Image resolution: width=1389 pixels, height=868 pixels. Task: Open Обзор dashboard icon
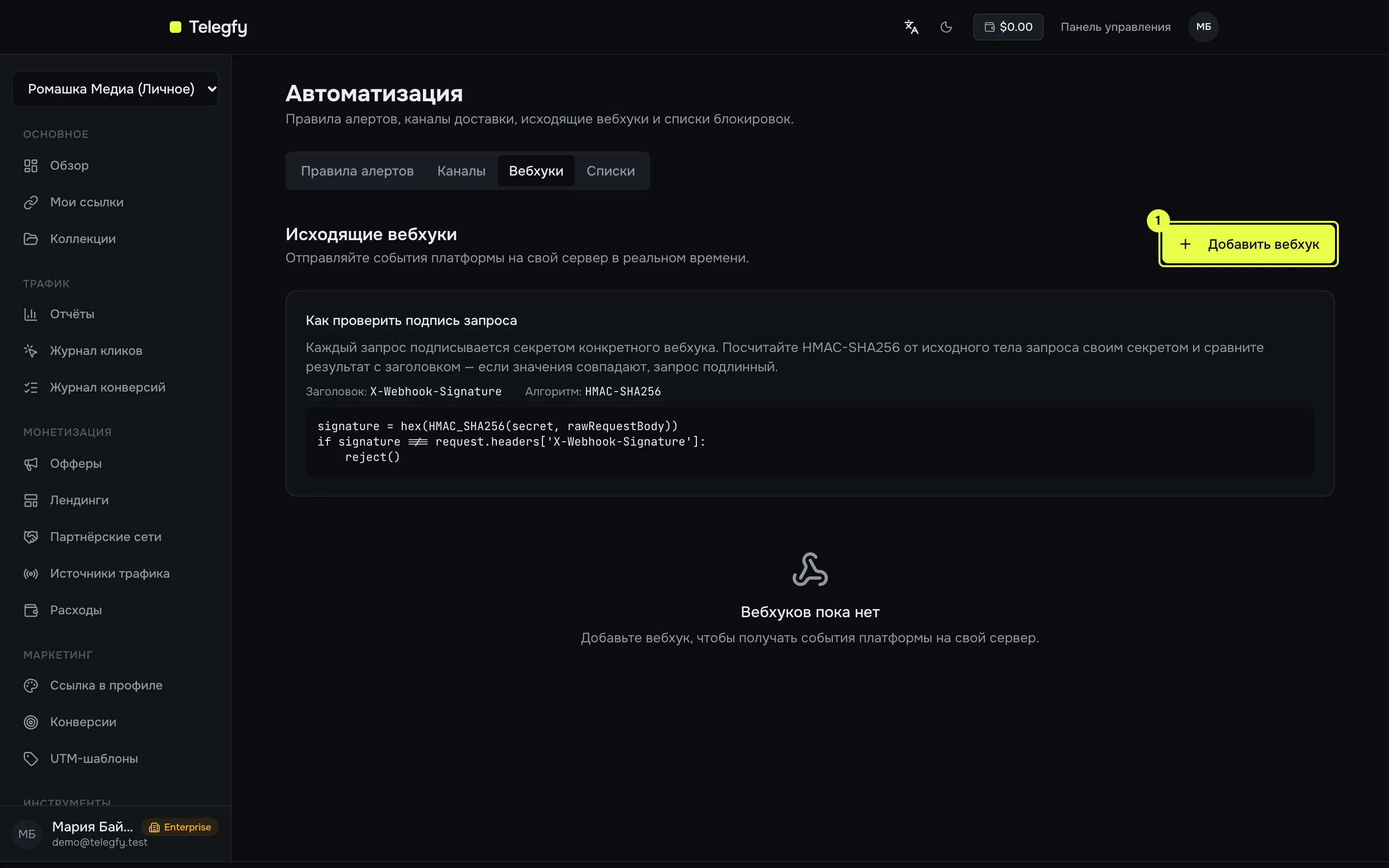(31, 166)
